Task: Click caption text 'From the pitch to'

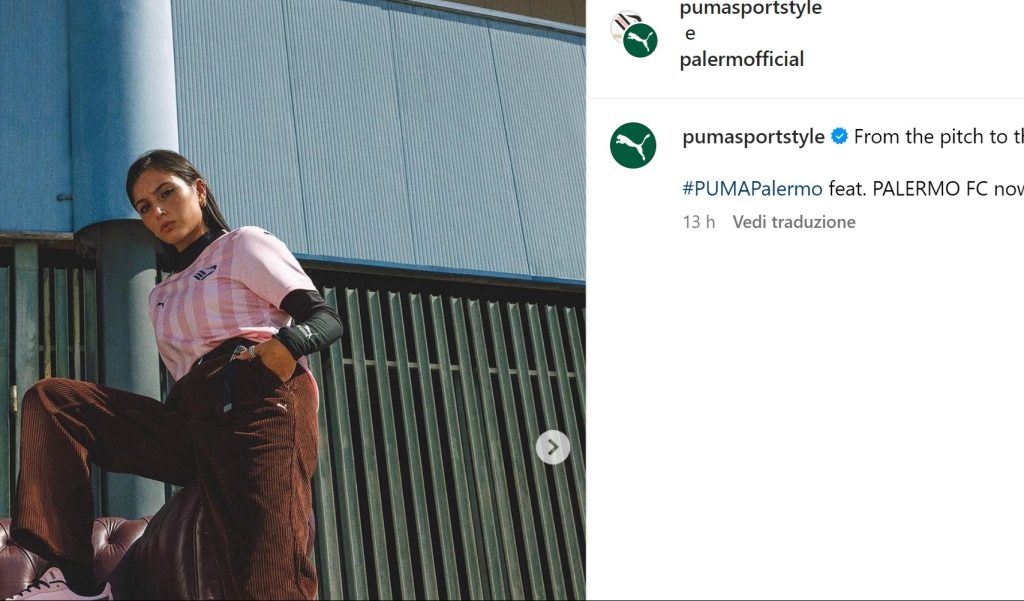Action: point(930,137)
